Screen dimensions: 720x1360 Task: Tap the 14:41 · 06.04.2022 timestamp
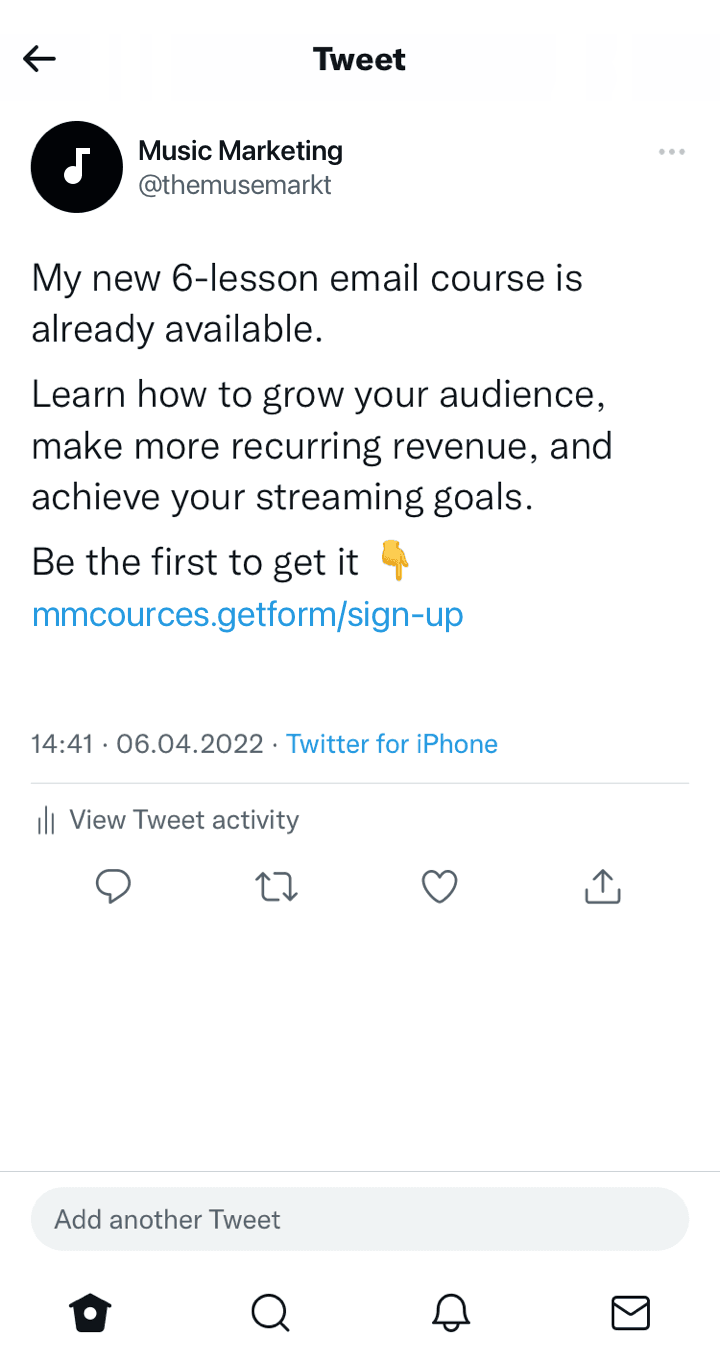(x=147, y=744)
